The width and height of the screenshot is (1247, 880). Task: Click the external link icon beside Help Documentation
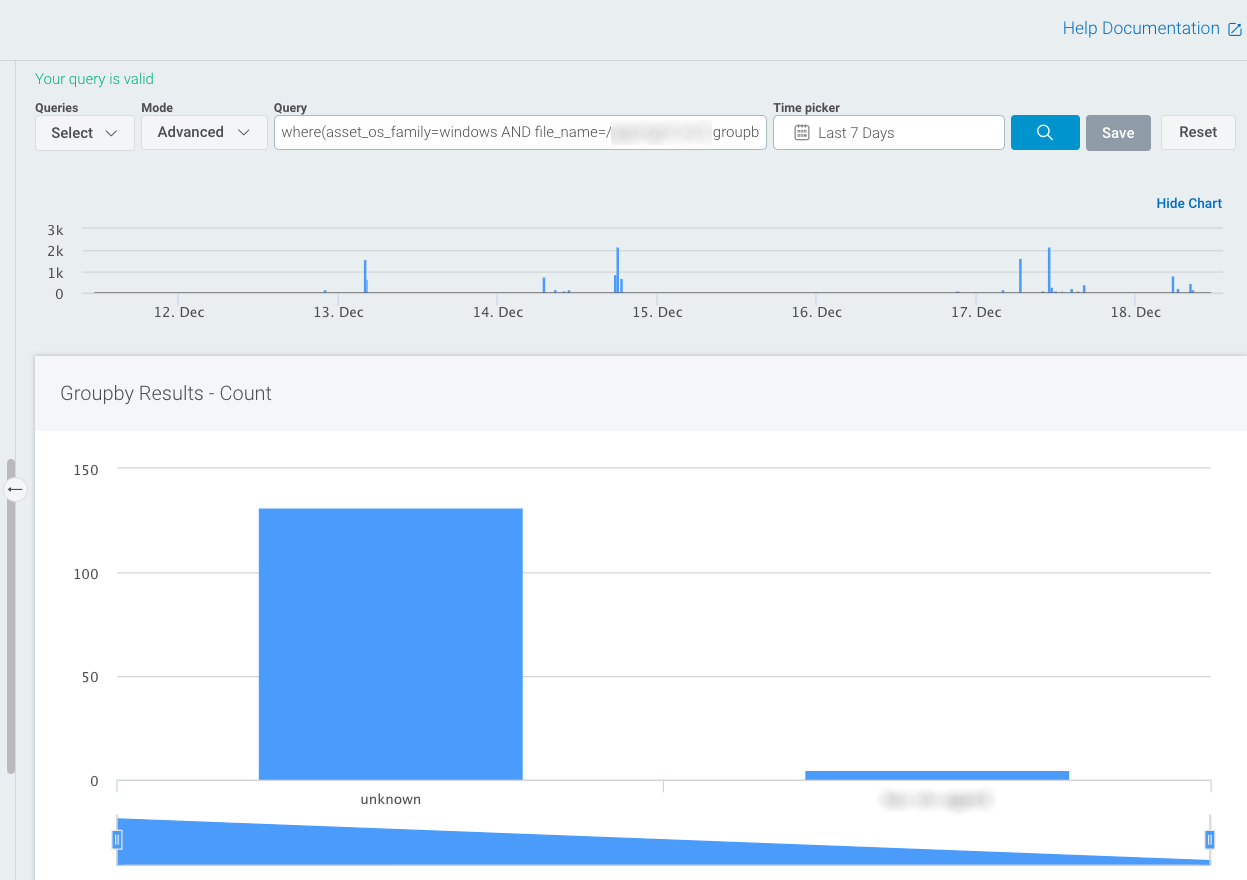click(1234, 29)
